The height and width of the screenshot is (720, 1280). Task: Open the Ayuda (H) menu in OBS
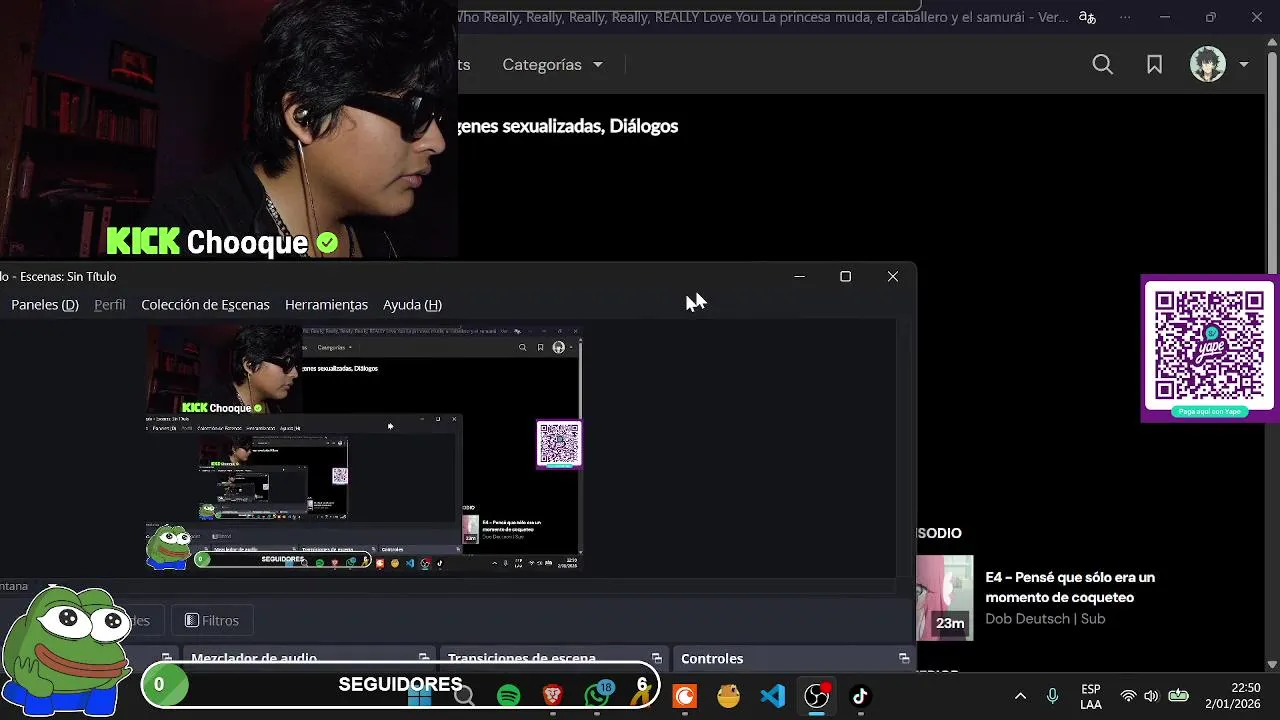[x=412, y=305]
